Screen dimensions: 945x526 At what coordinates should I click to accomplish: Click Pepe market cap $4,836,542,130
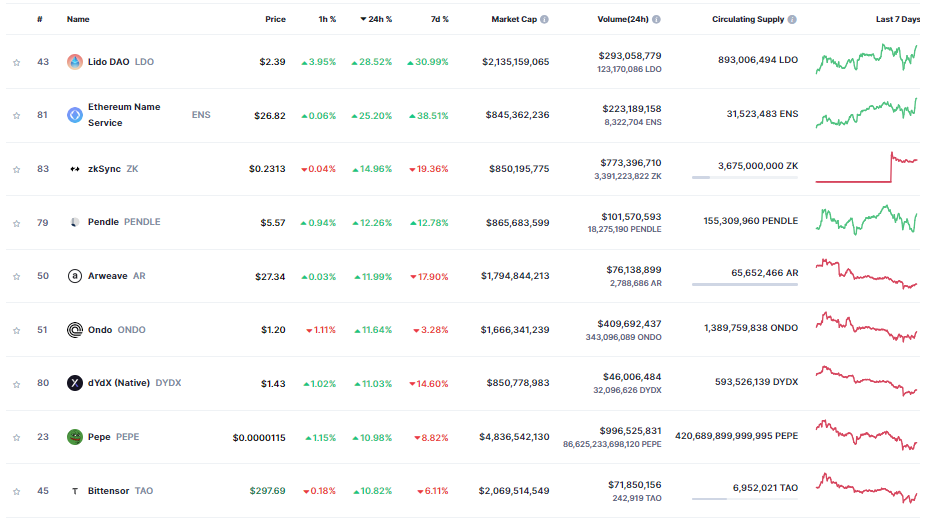tap(514, 437)
